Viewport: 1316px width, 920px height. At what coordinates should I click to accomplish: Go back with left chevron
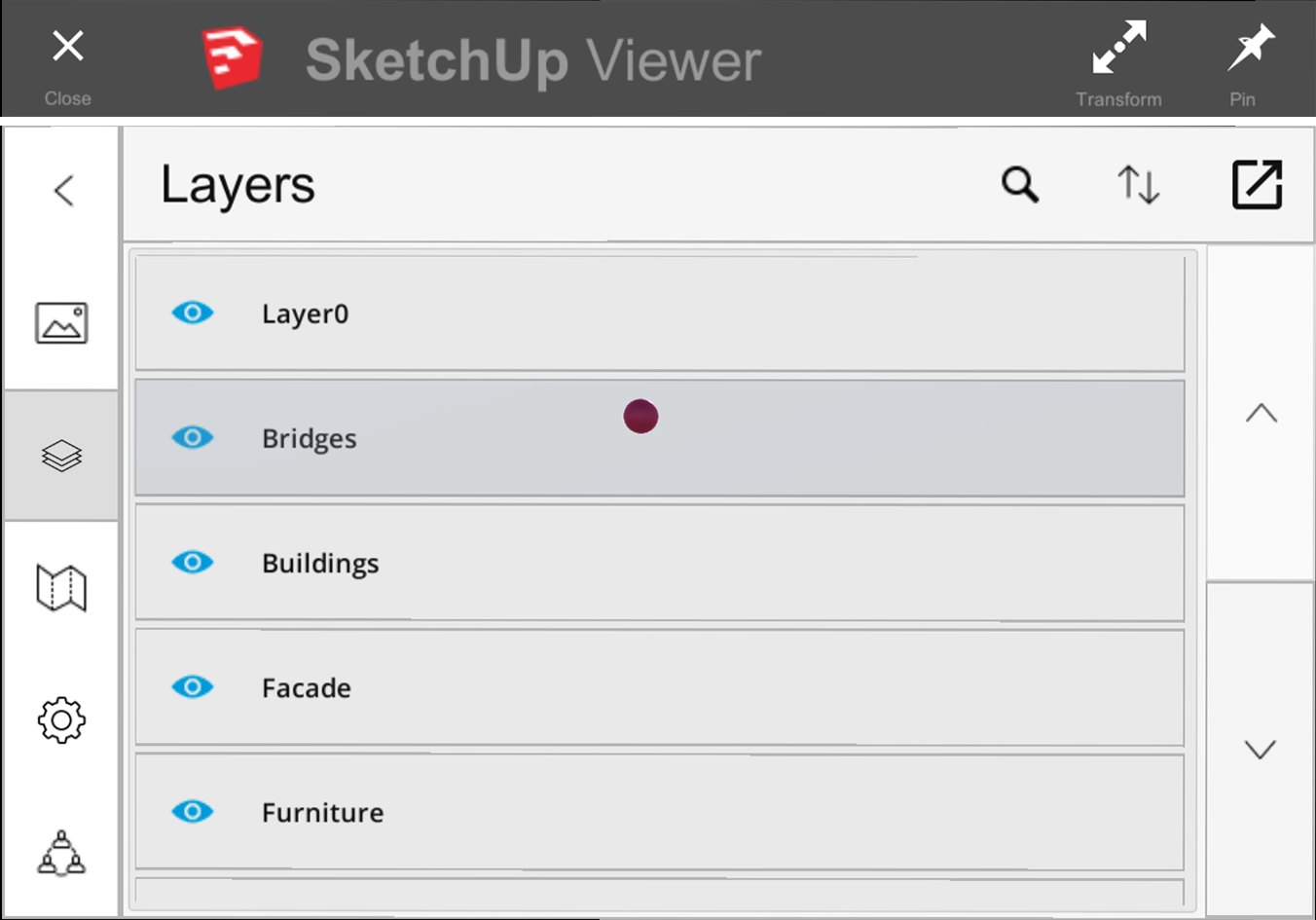[x=63, y=190]
